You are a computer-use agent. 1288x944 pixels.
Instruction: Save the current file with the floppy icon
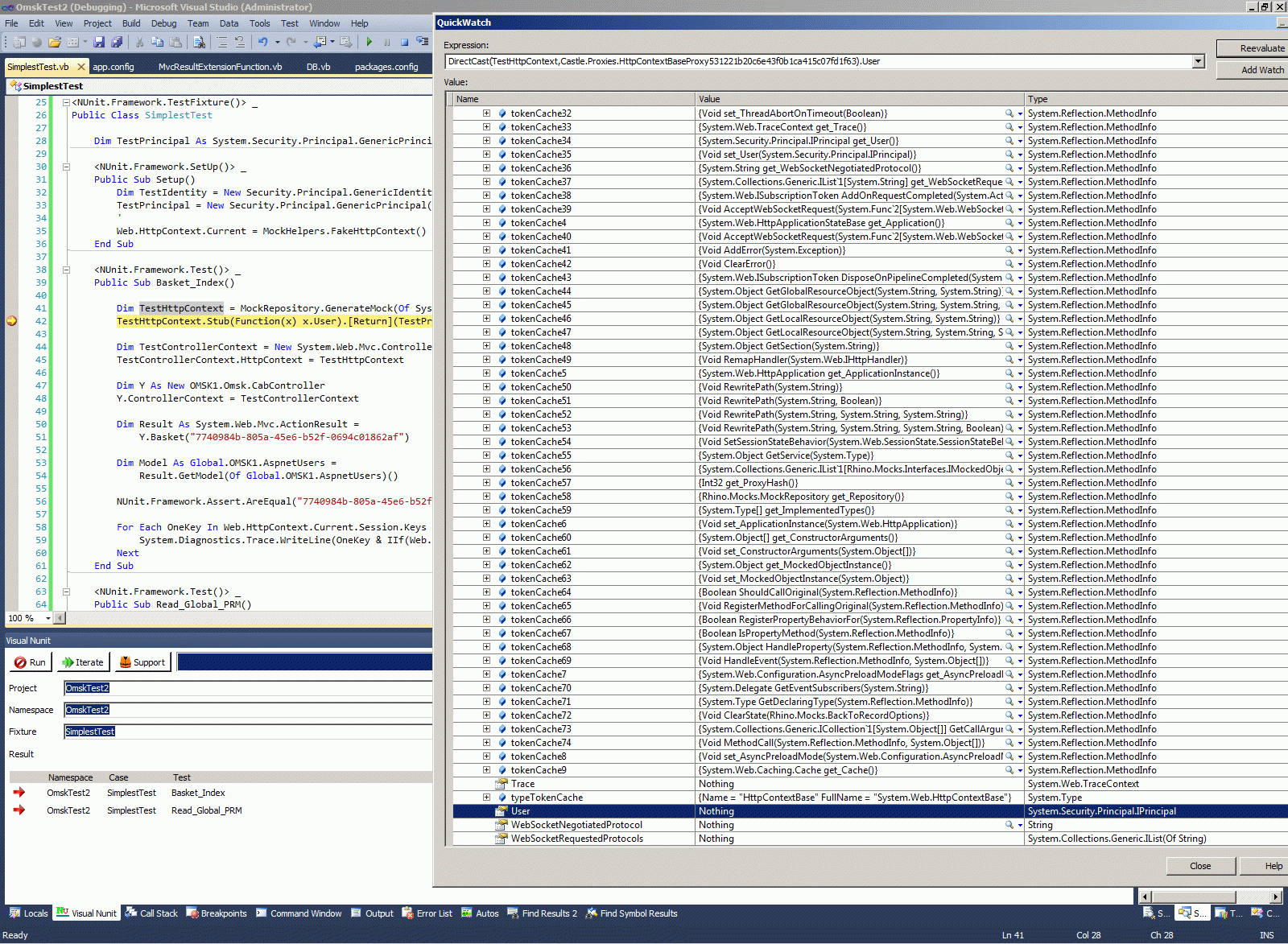click(99, 42)
